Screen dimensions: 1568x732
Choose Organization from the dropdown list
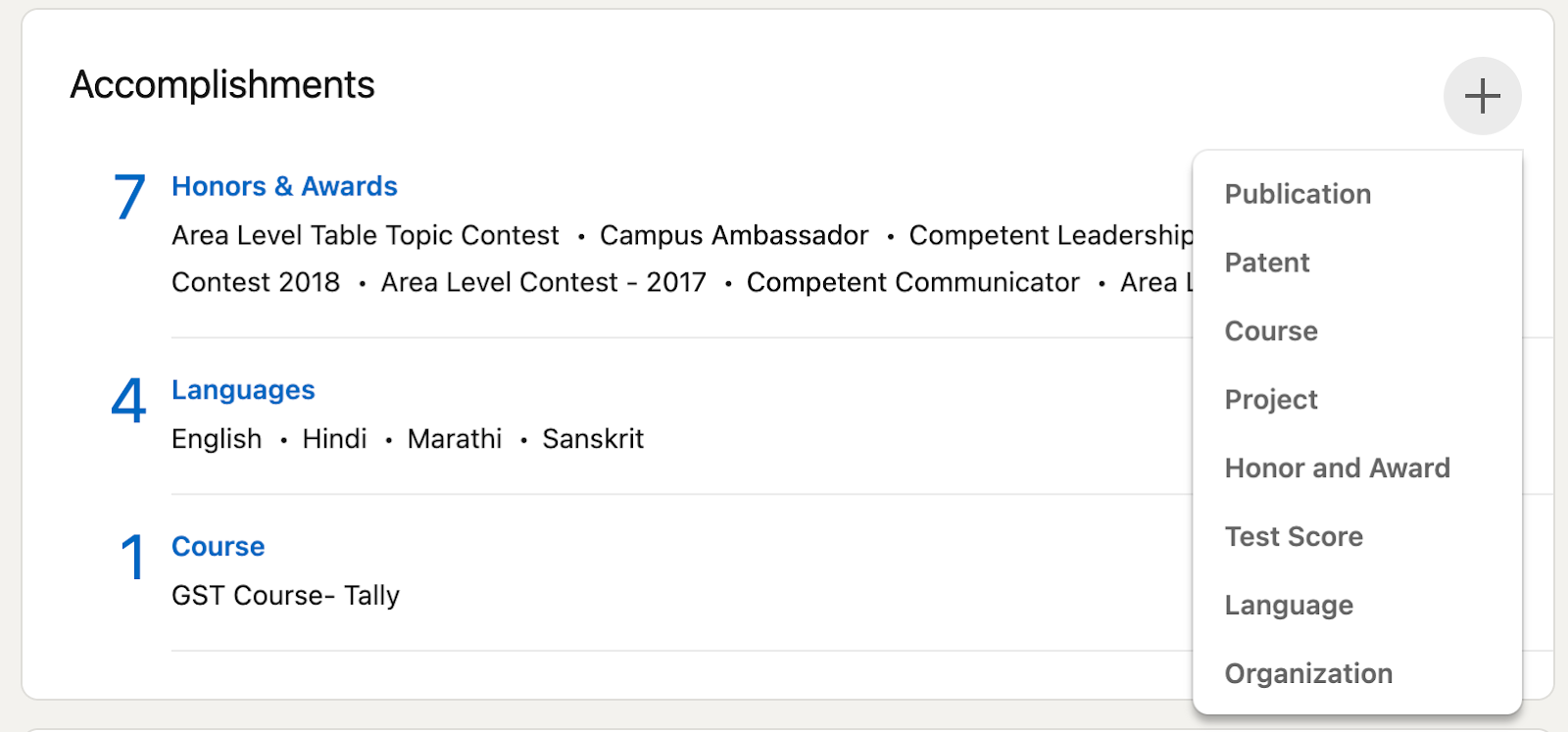1308,674
